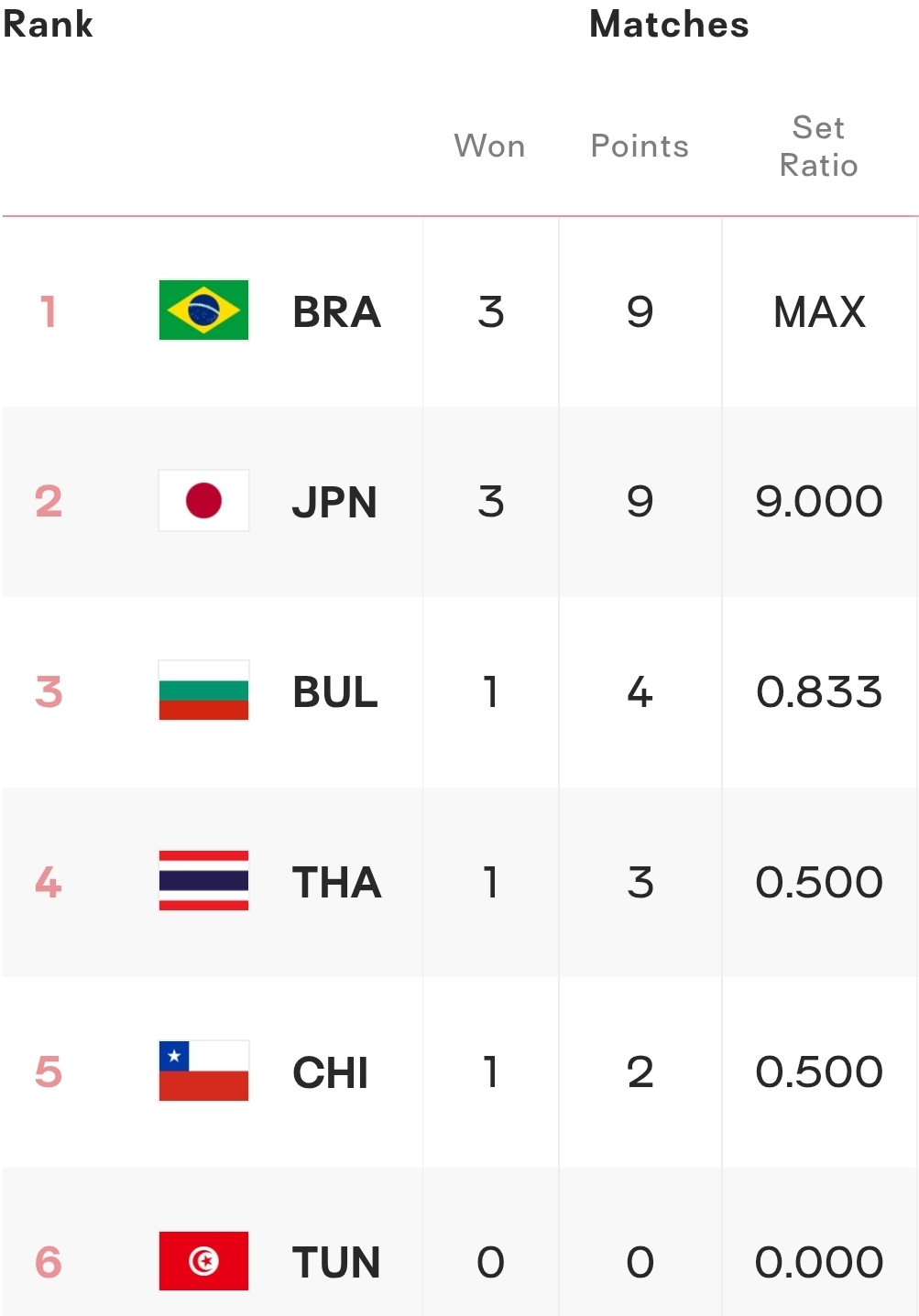Click the Tunisia flag icon
This screenshot has width=919, height=1316.
(x=203, y=1261)
